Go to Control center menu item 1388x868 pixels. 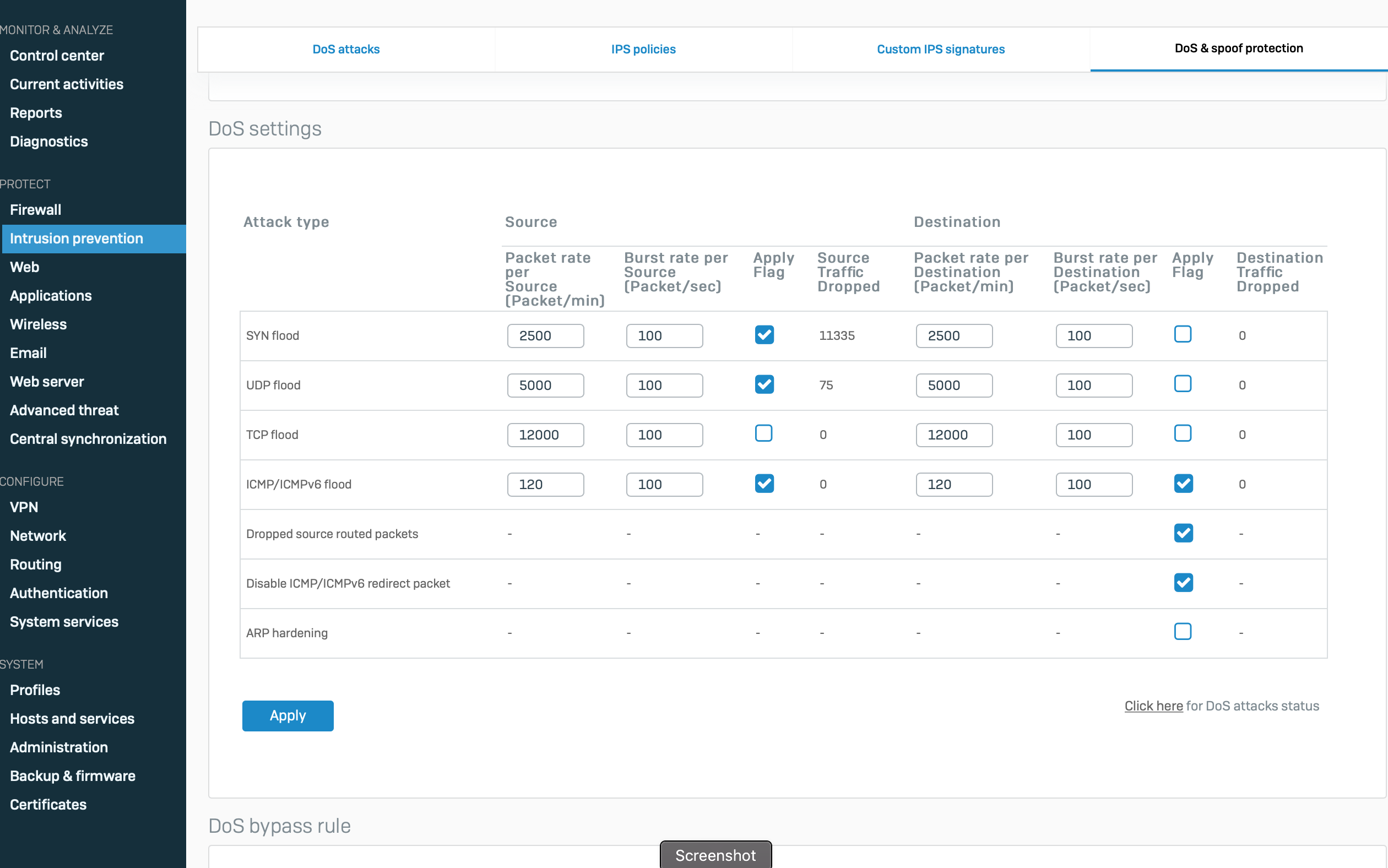(57, 56)
